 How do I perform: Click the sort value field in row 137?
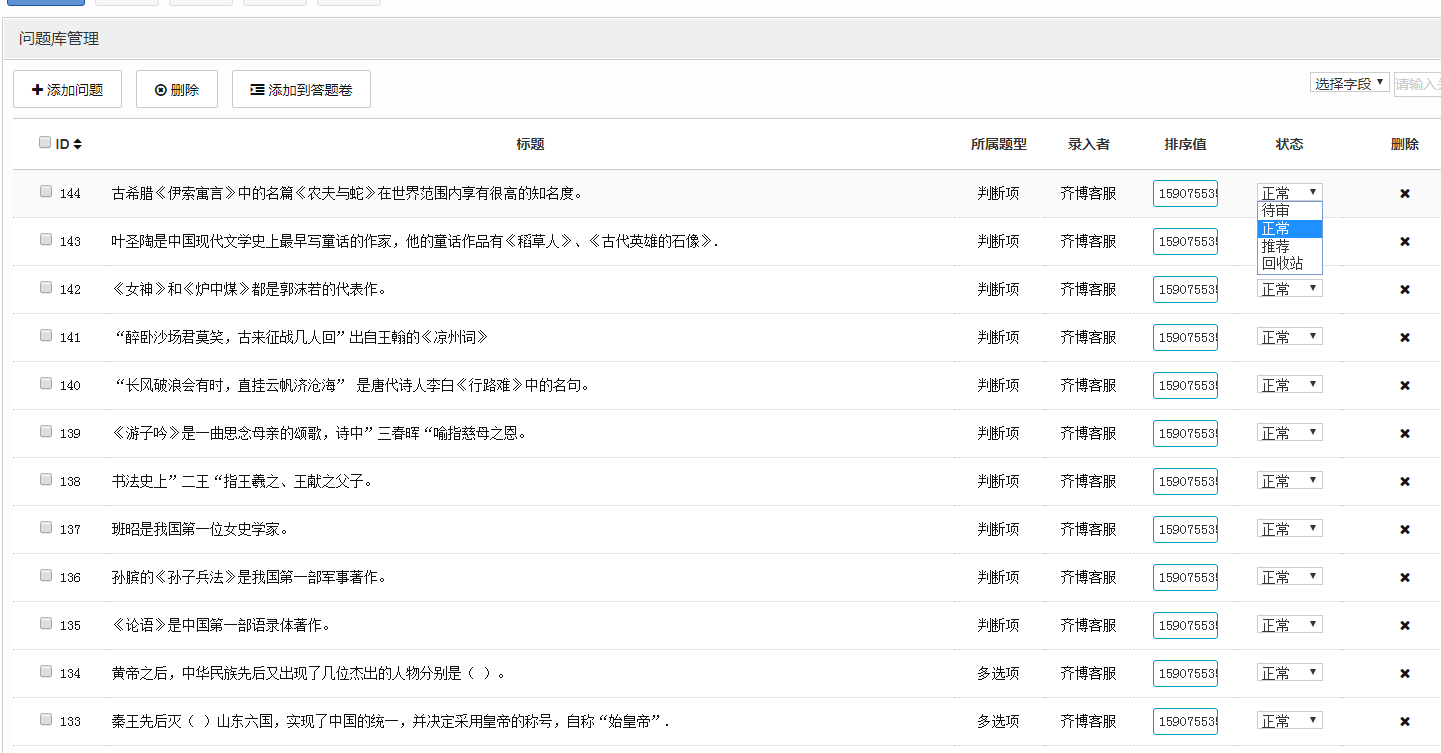1185,529
